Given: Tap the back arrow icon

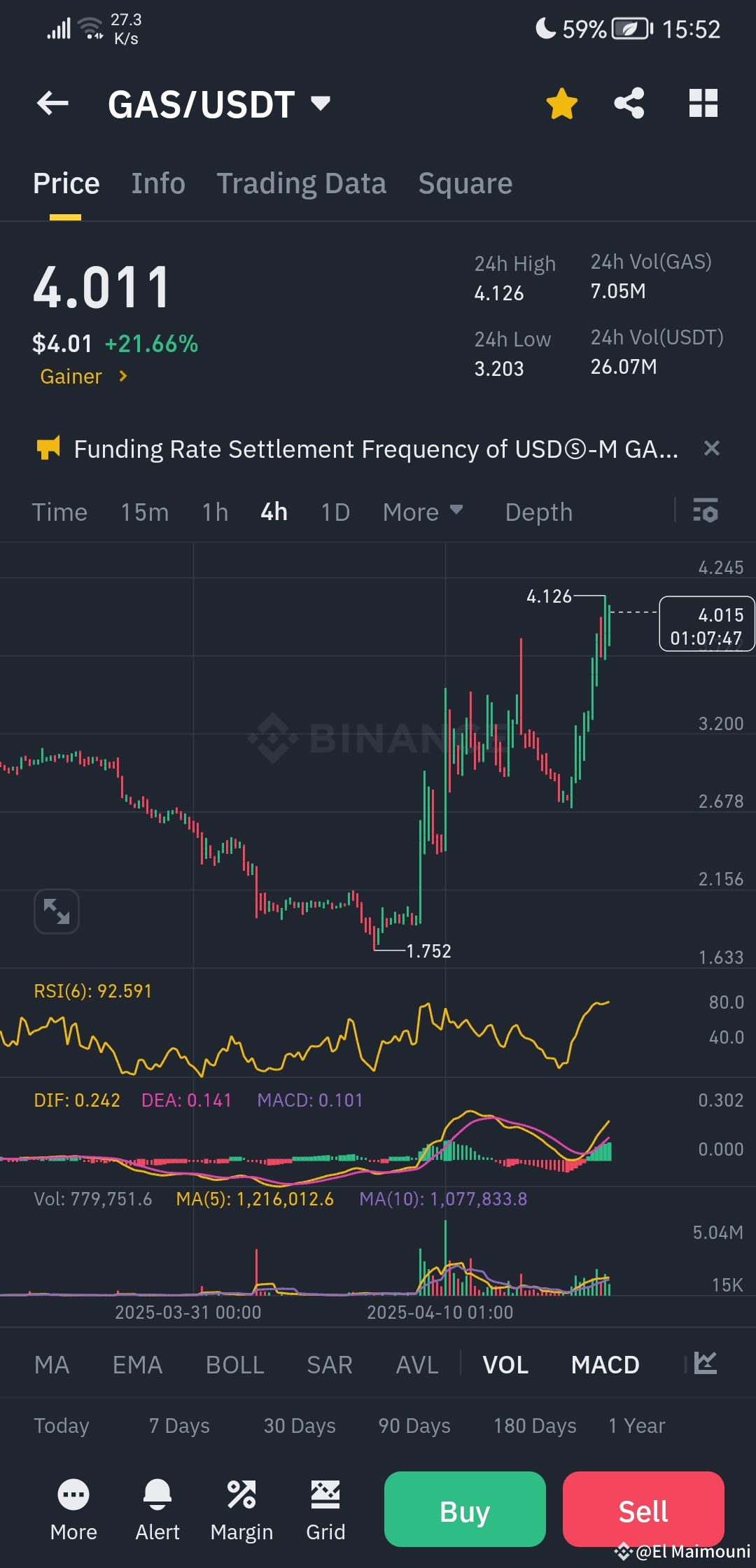Looking at the screenshot, I should pos(52,104).
